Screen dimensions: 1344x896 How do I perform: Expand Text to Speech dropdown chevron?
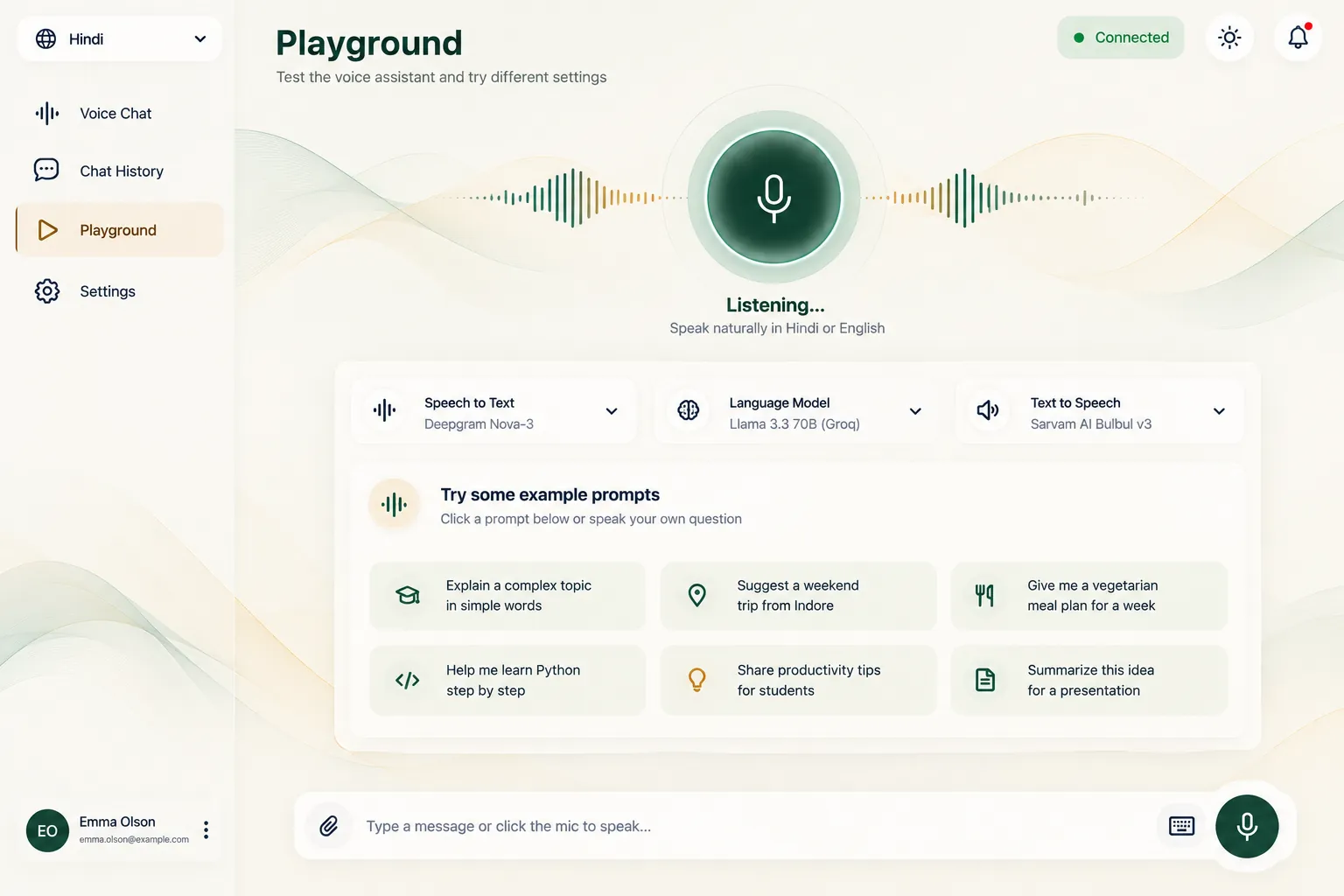[1219, 411]
